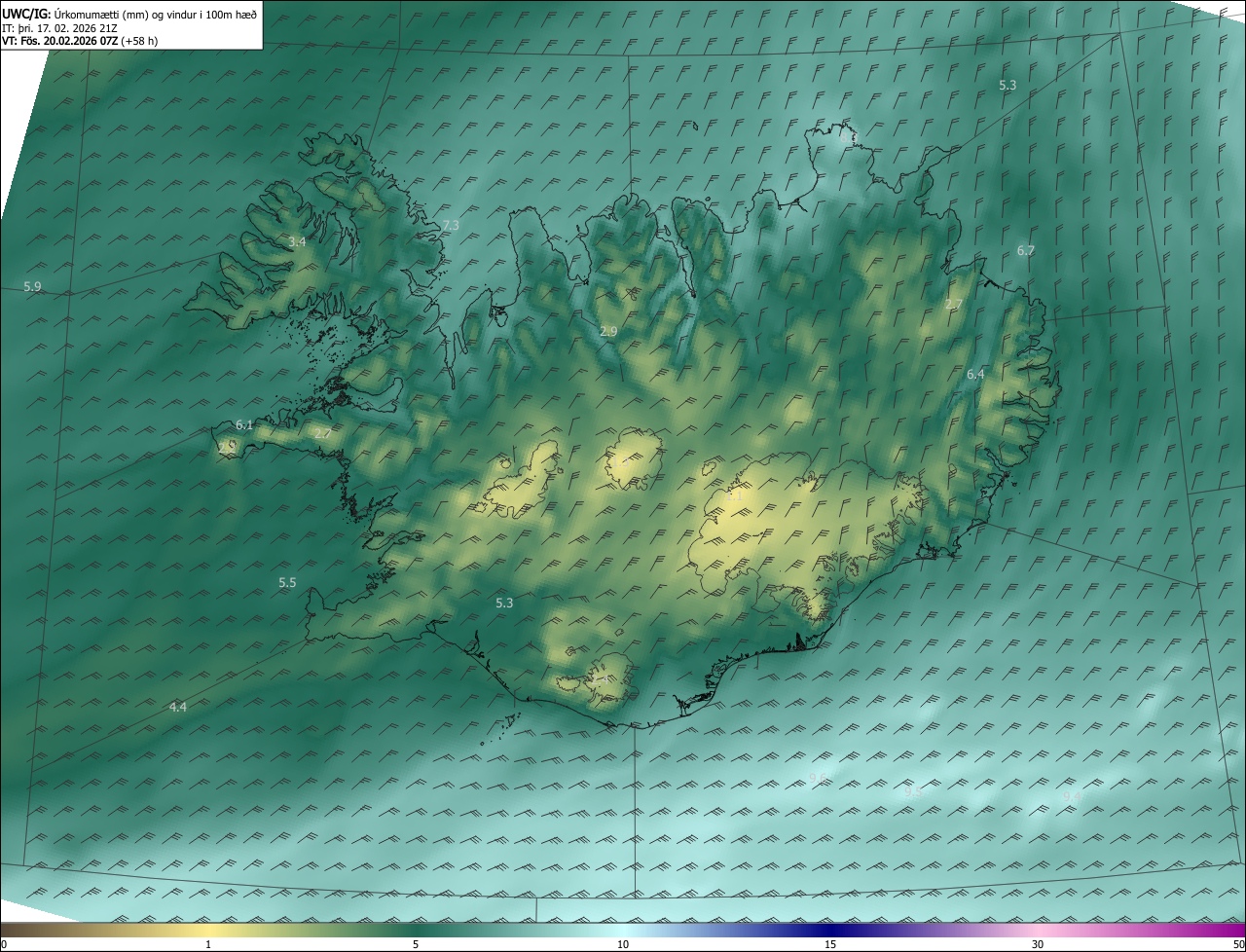
Task: Click the dark blue segment of the color bar
Action: pyautogui.click(x=830, y=931)
